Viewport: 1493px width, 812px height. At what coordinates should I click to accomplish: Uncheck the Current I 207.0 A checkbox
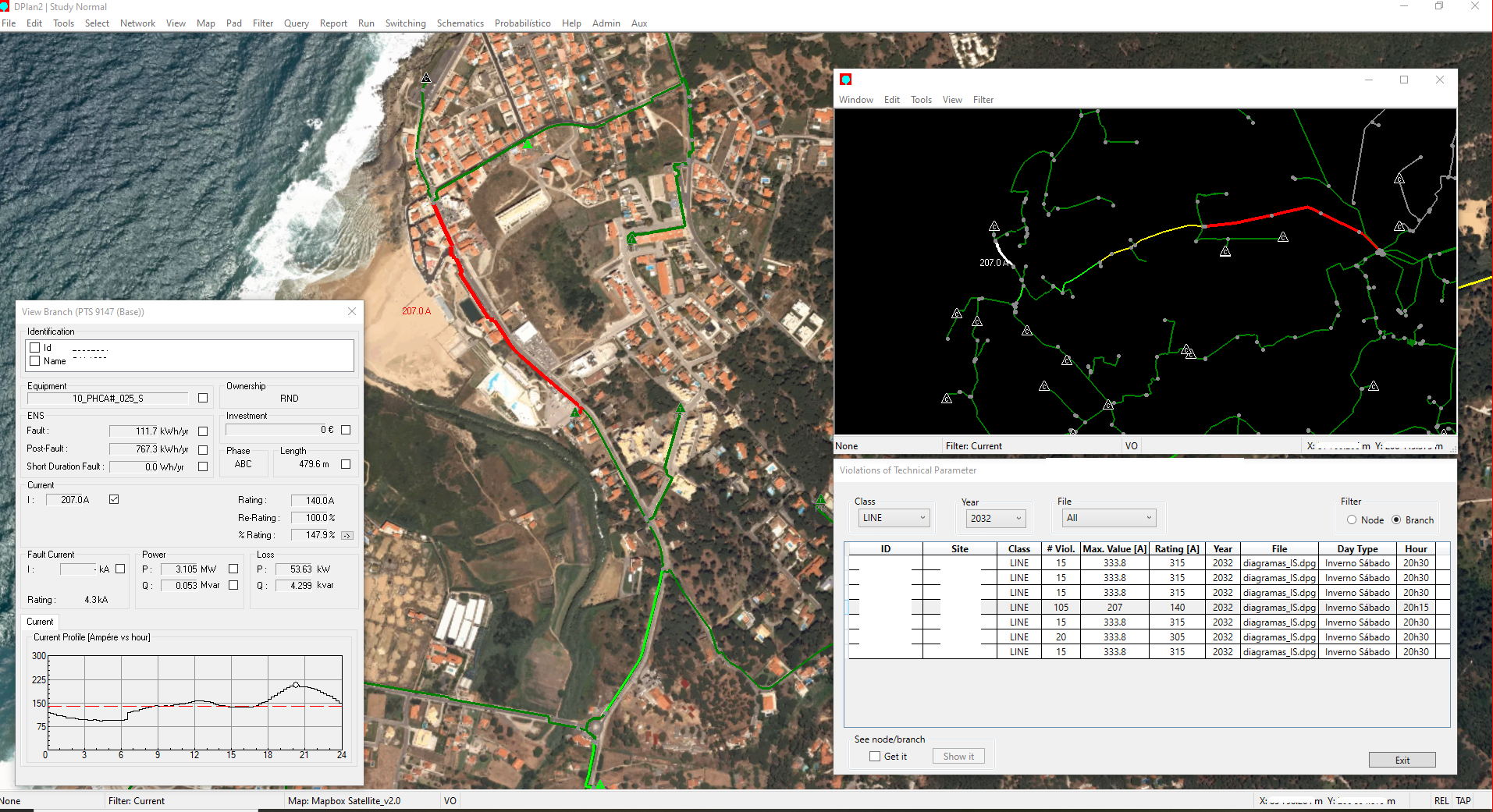[x=114, y=499]
